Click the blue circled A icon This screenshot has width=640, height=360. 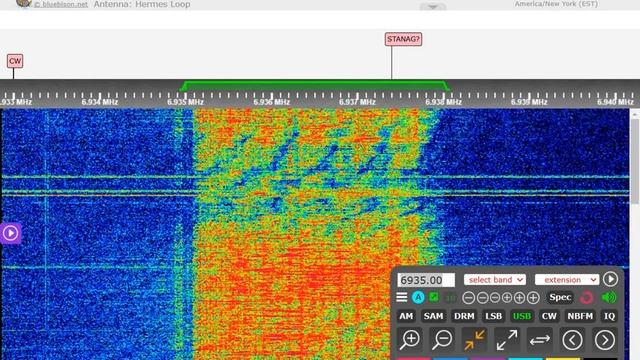(418, 298)
